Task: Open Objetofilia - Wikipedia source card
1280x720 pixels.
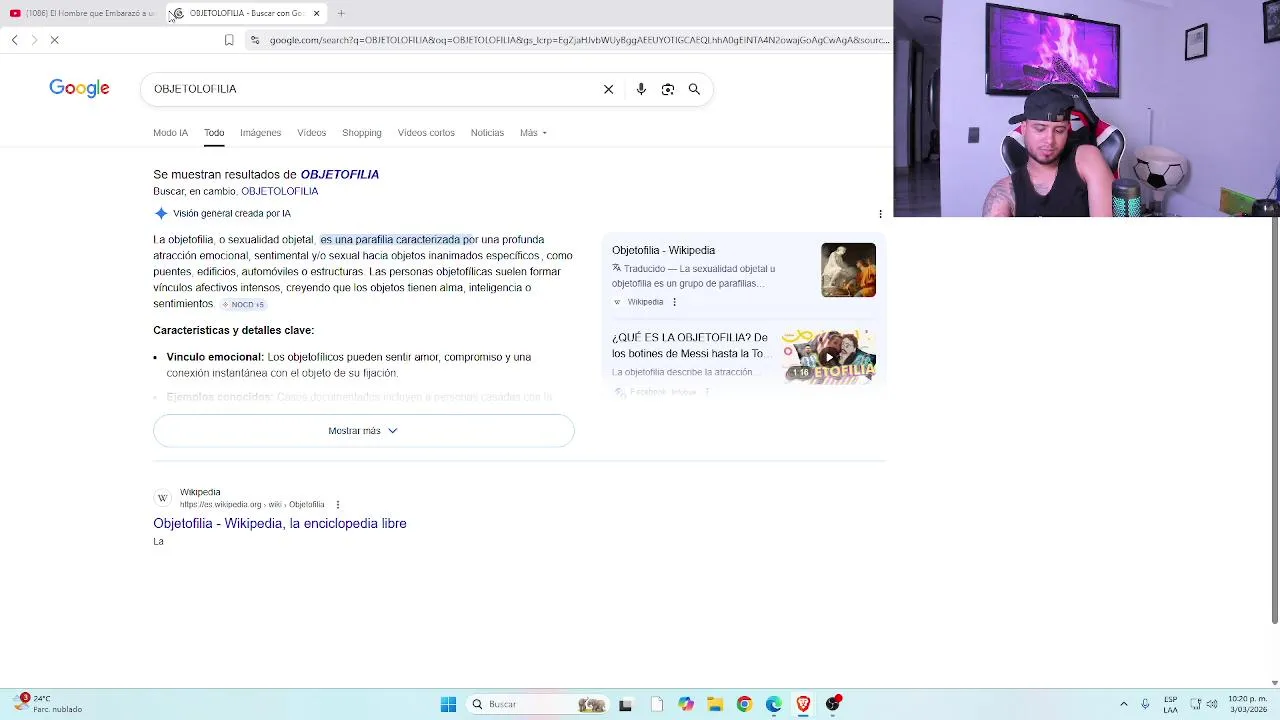Action: coord(663,250)
